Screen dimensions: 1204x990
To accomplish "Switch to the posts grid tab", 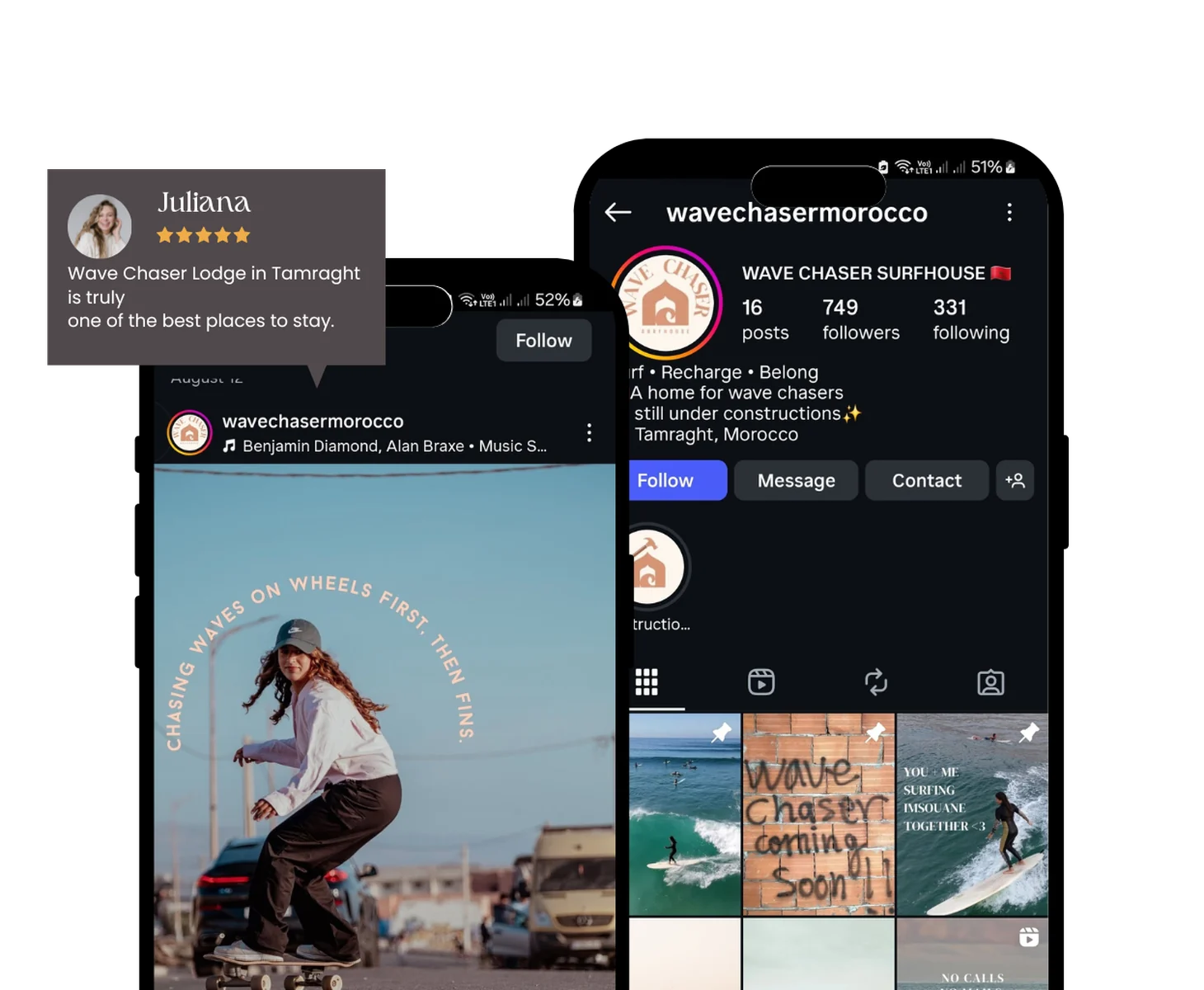I will pyautogui.click(x=647, y=682).
